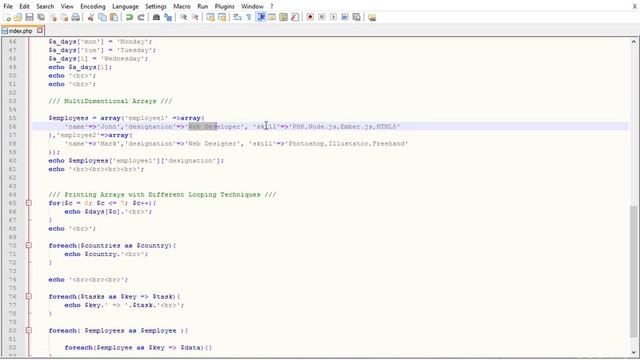Image resolution: width=640 pixels, height=360 pixels.
Task: Open the Encoding menu
Action: tap(93, 6)
